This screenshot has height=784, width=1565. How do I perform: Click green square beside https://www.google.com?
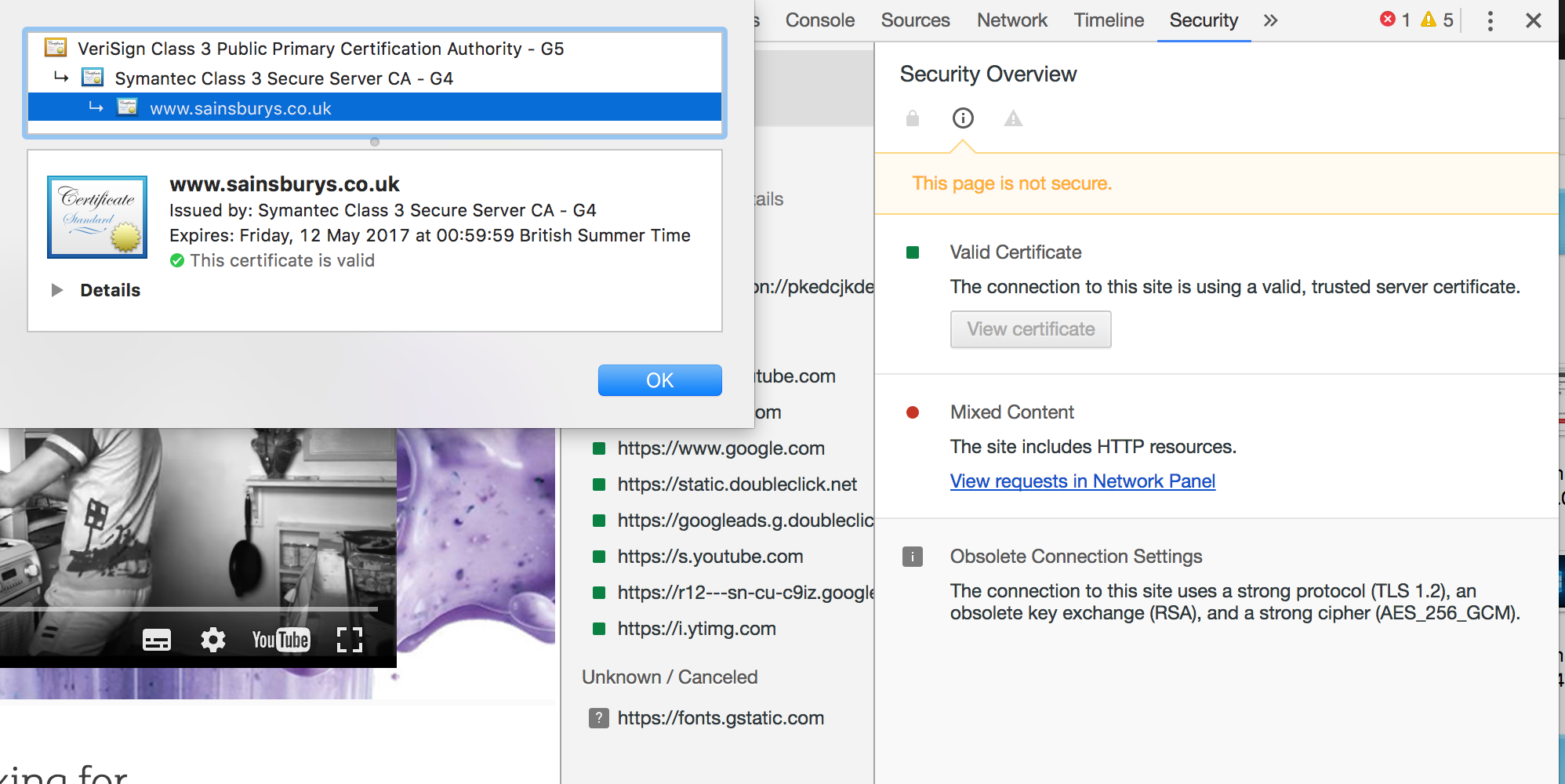599,448
